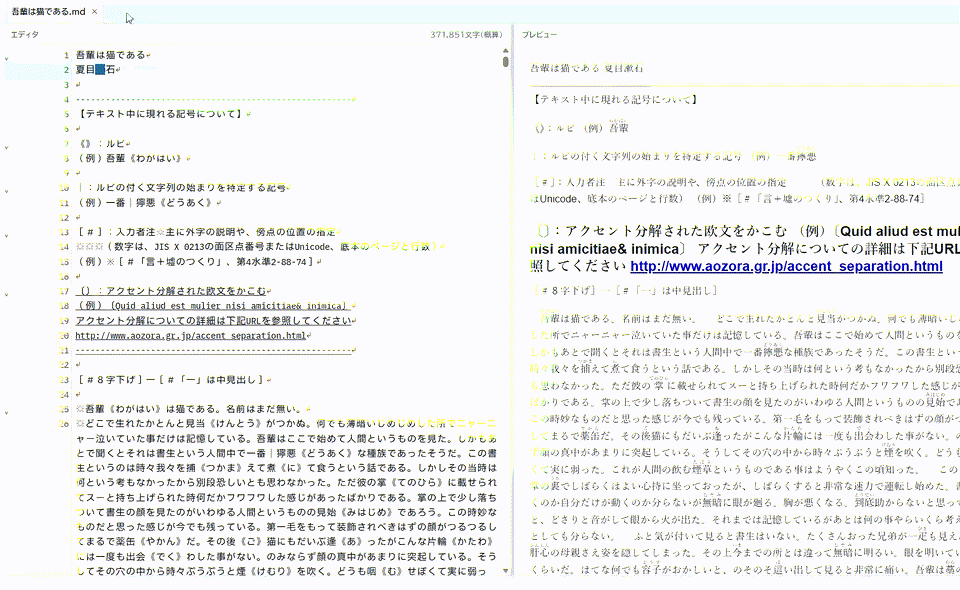Click the editor scrollbar up arrow
This screenshot has width=960, height=590.
[x=506, y=51]
